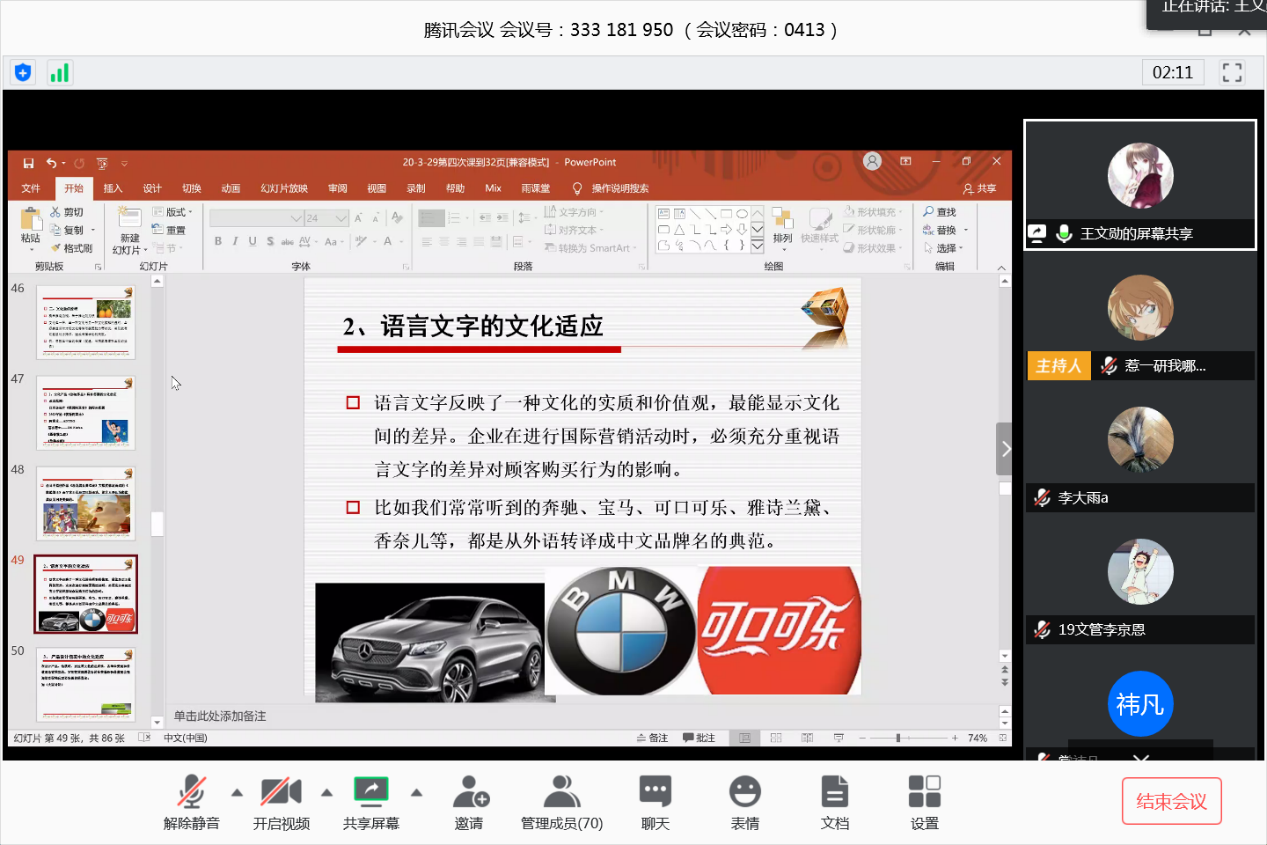Click the blue security shield icon

[x=23, y=72]
